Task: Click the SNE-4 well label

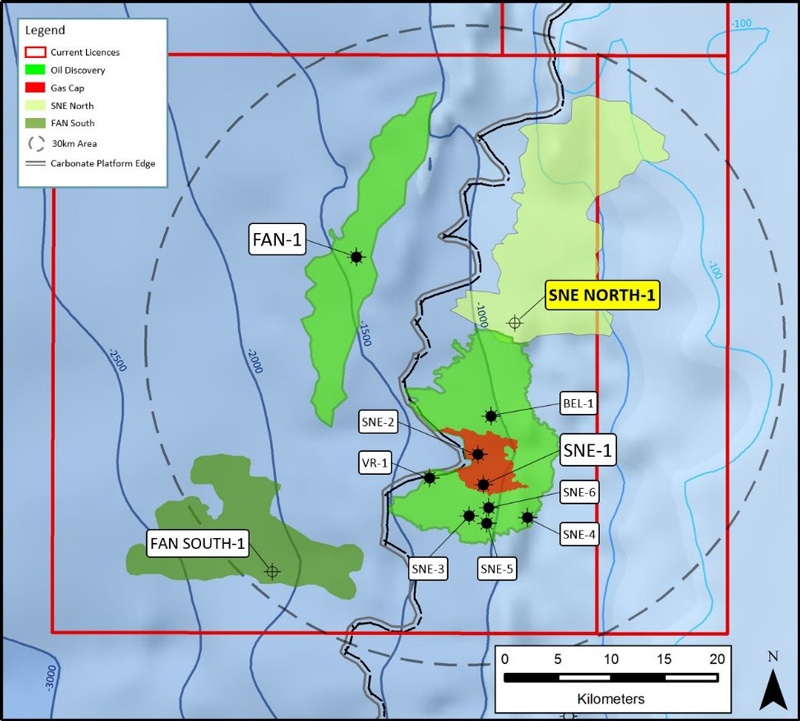Action: 579,534
